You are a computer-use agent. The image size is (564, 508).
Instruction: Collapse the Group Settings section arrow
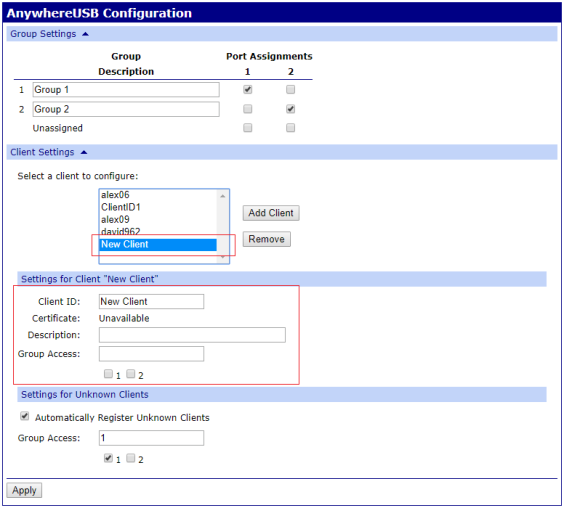(x=85, y=34)
